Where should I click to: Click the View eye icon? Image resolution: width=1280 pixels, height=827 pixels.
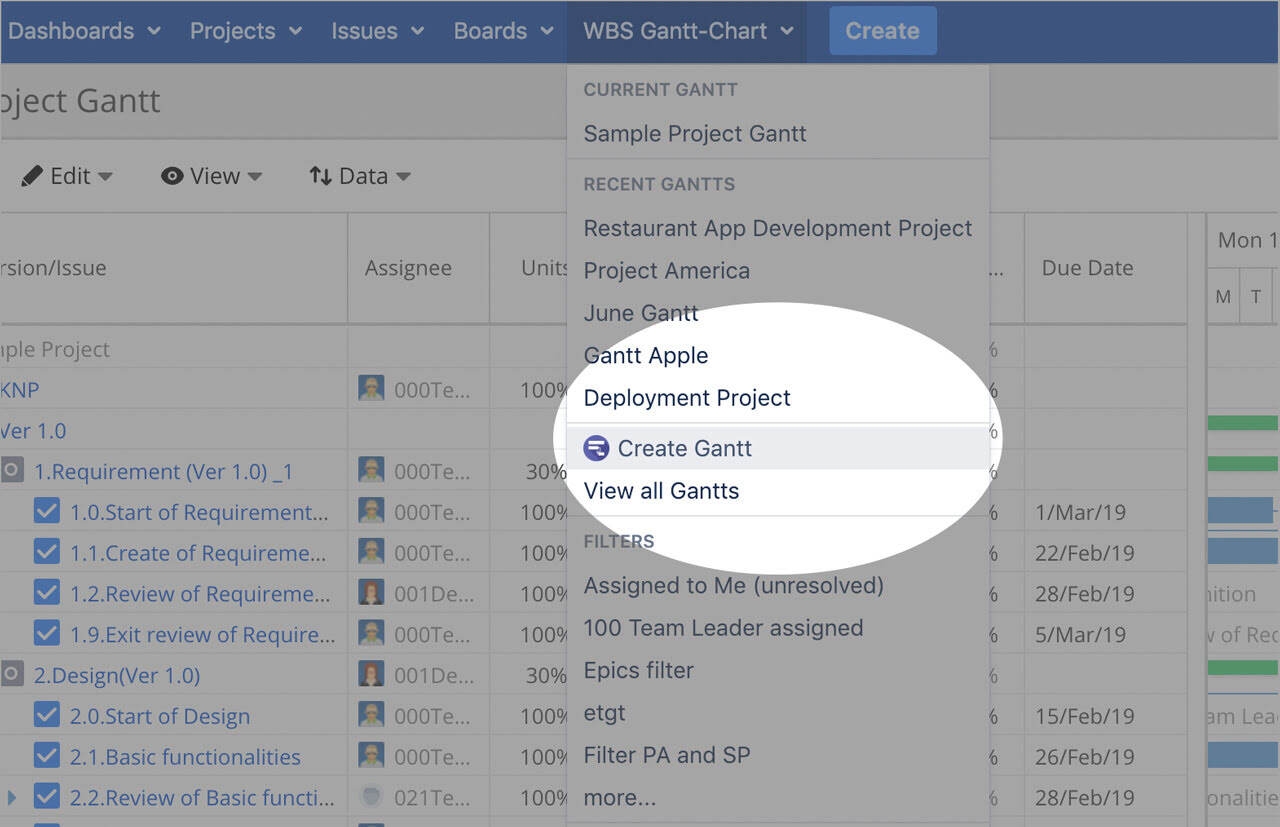point(171,175)
